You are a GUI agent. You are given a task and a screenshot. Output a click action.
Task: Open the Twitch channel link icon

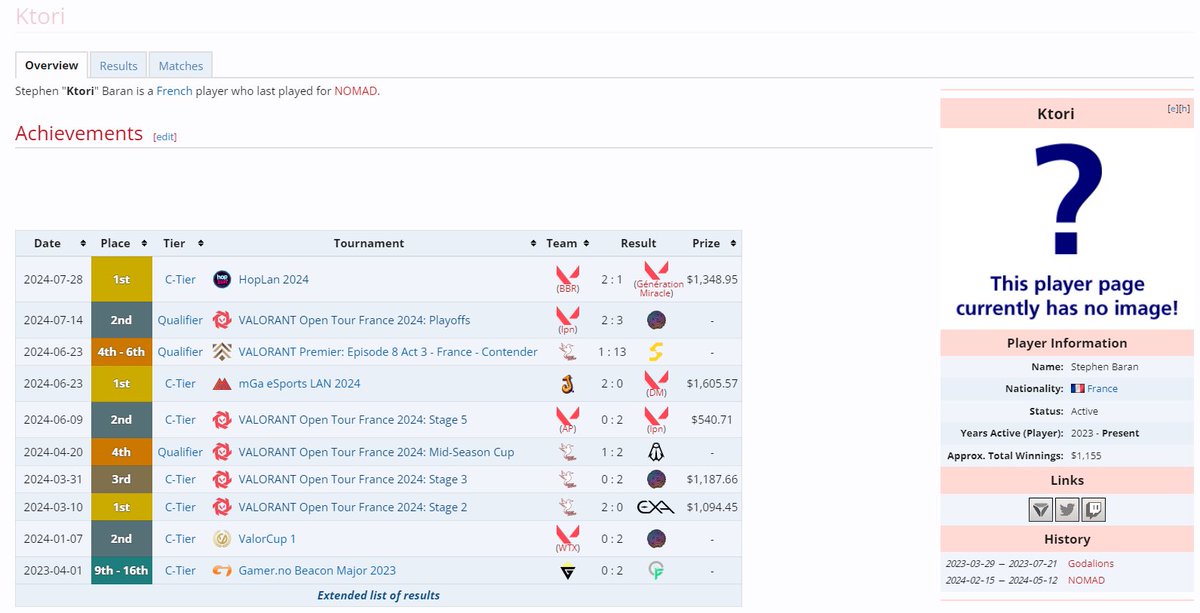click(1093, 509)
